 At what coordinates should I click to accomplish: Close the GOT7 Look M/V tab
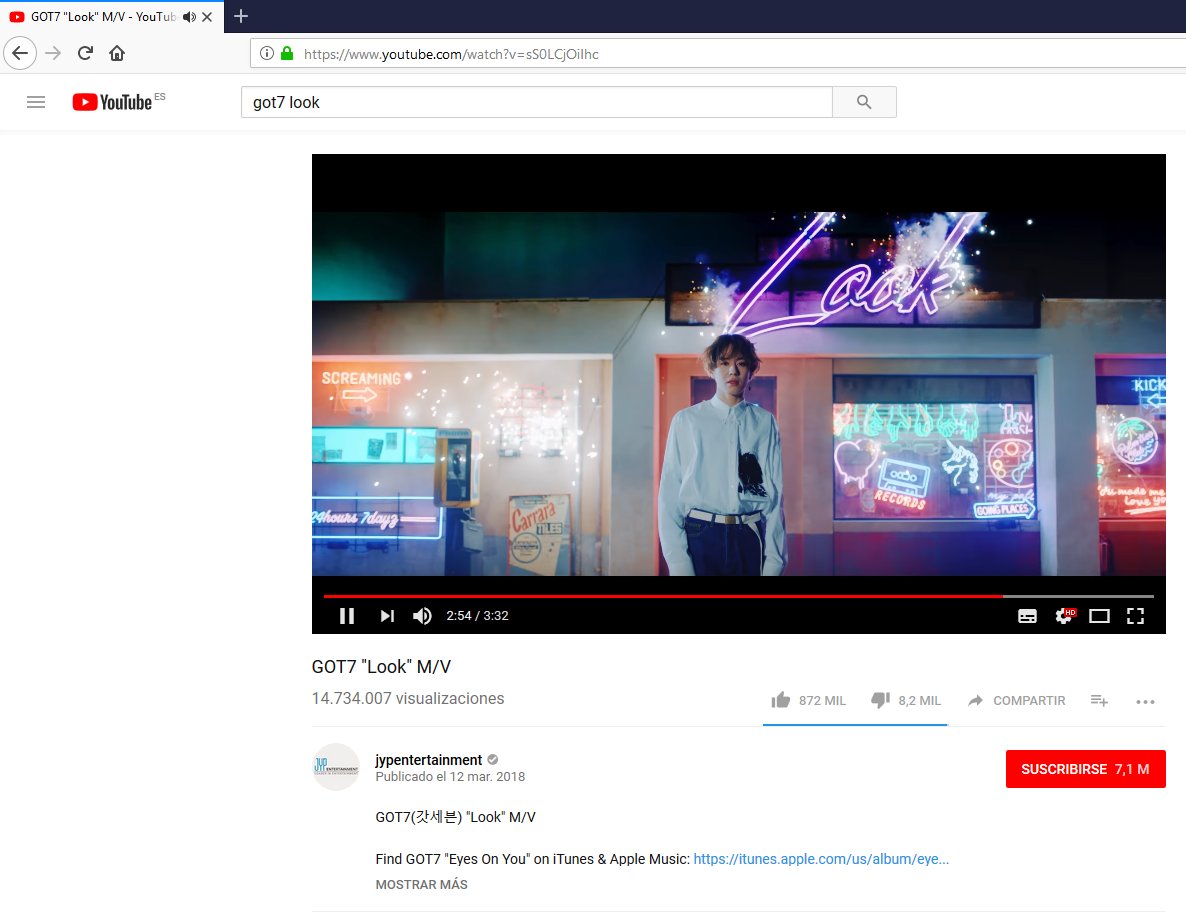click(x=207, y=17)
